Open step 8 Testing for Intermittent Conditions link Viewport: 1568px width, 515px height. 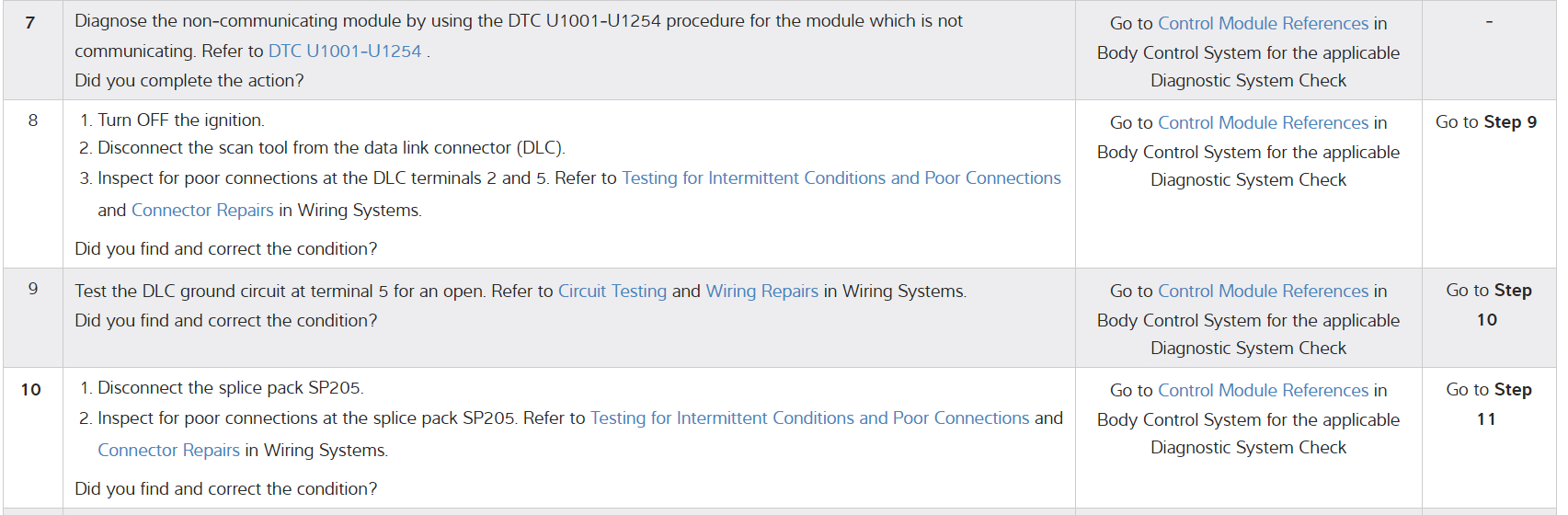(841, 178)
